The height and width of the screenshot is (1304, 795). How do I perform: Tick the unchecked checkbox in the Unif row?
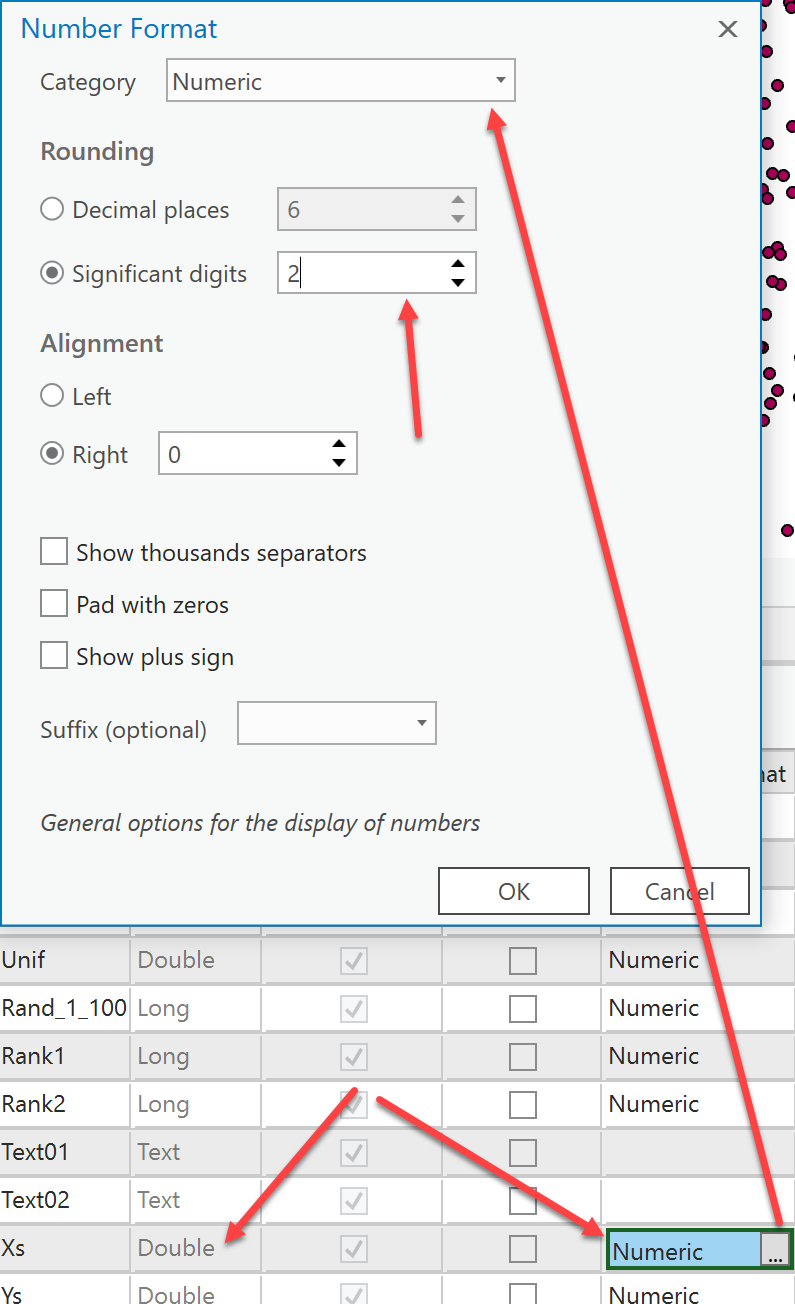pyautogui.click(x=523, y=961)
